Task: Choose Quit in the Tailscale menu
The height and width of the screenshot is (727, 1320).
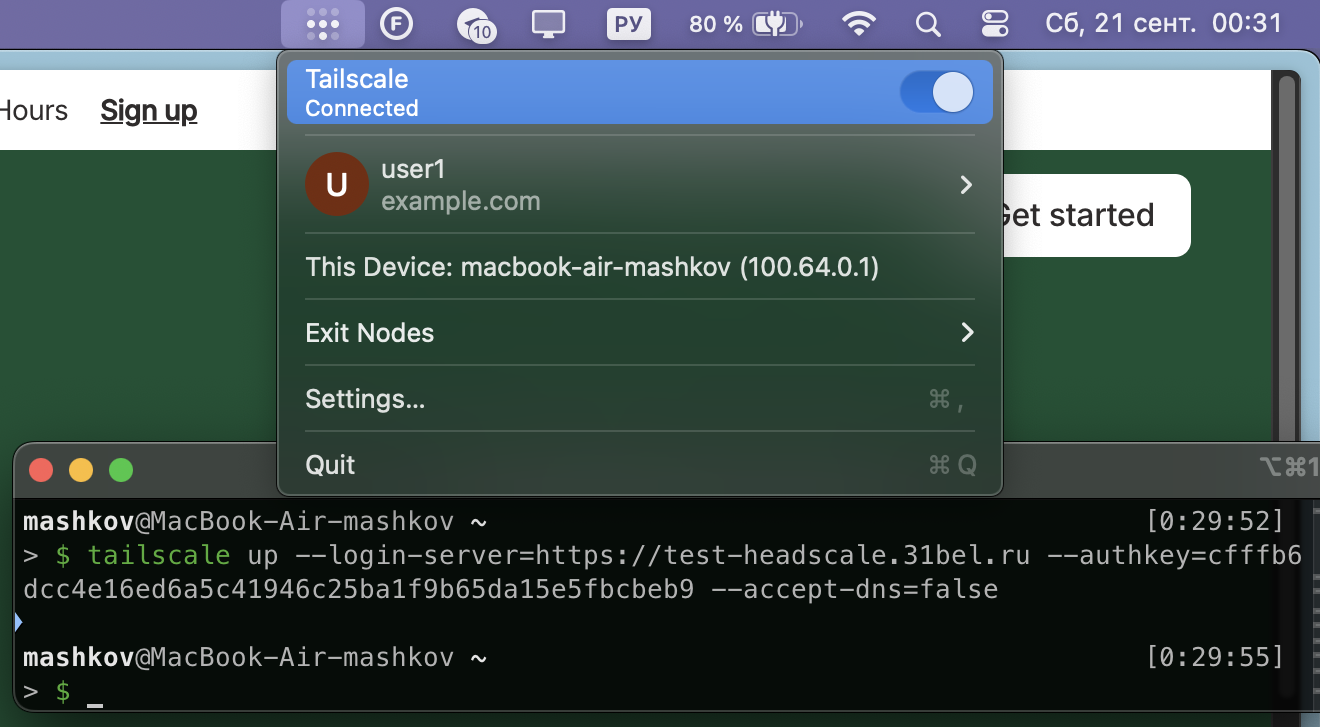Action: (640, 465)
